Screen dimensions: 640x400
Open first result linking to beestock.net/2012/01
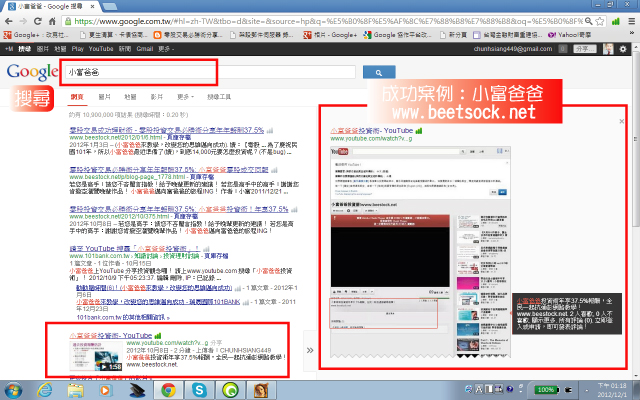point(167,130)
